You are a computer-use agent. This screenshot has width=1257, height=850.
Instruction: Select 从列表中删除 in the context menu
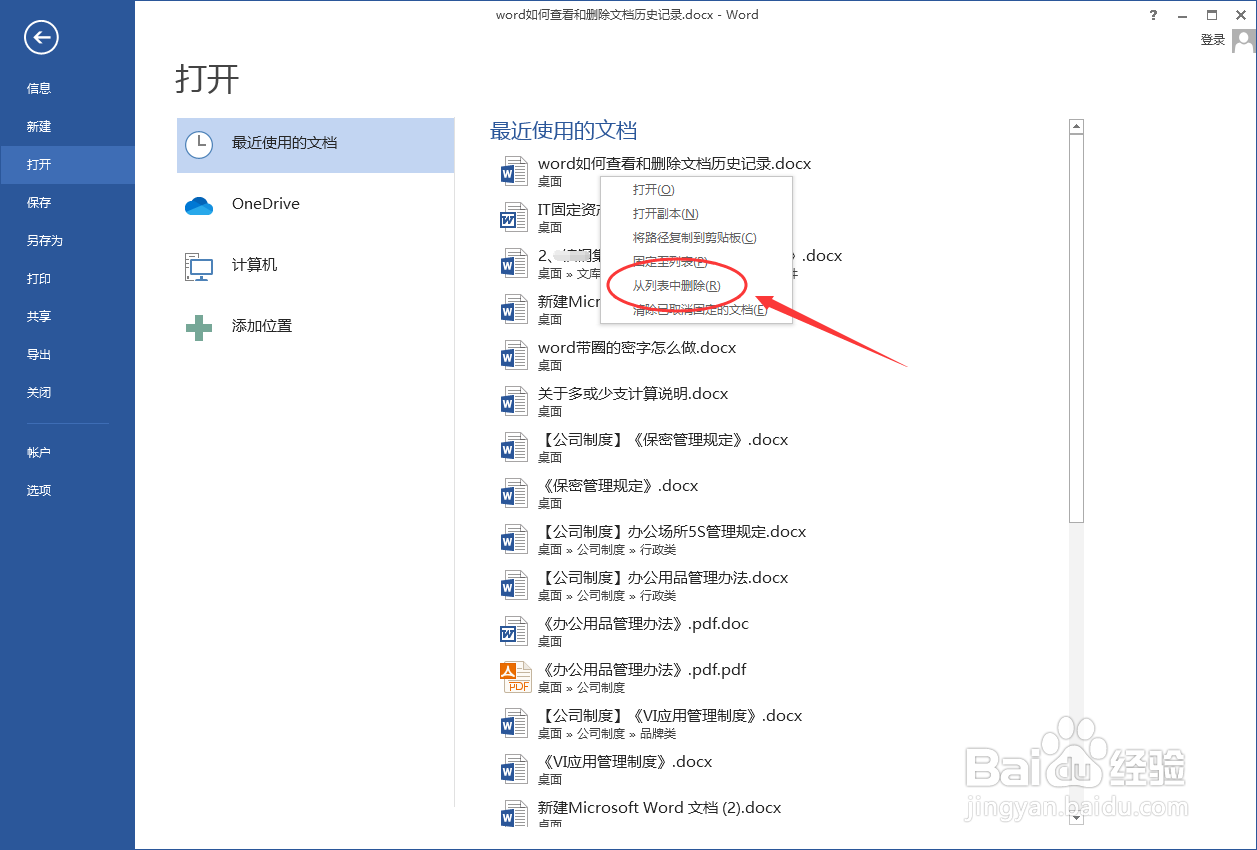pos(676,285)
